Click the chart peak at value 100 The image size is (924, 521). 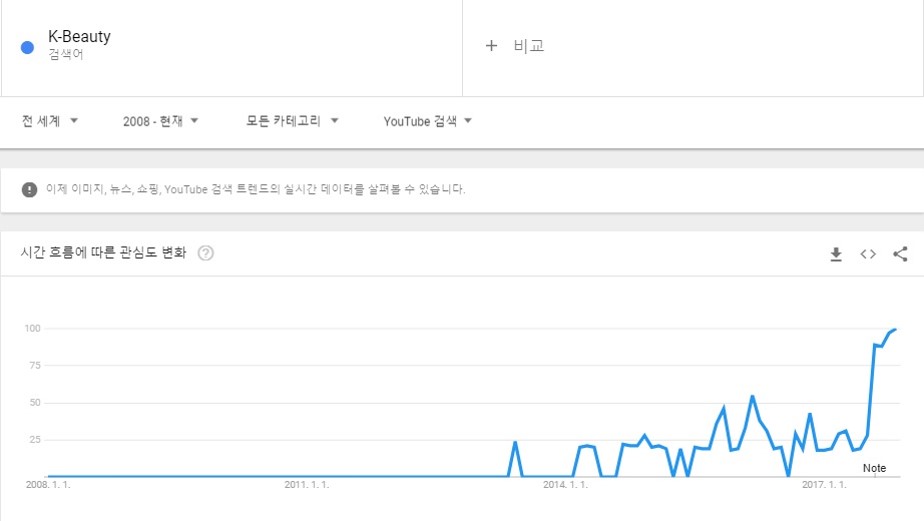(895, 329)
